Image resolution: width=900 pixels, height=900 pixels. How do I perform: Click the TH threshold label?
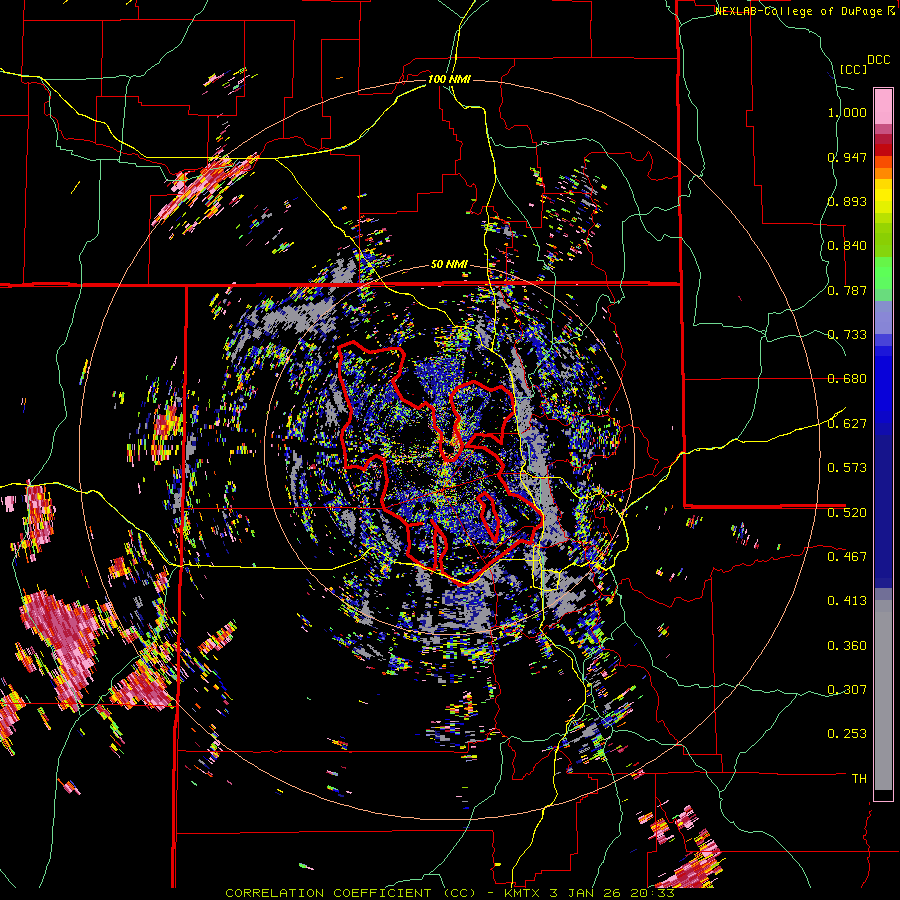pyautogui.click(x=859, y=778)
